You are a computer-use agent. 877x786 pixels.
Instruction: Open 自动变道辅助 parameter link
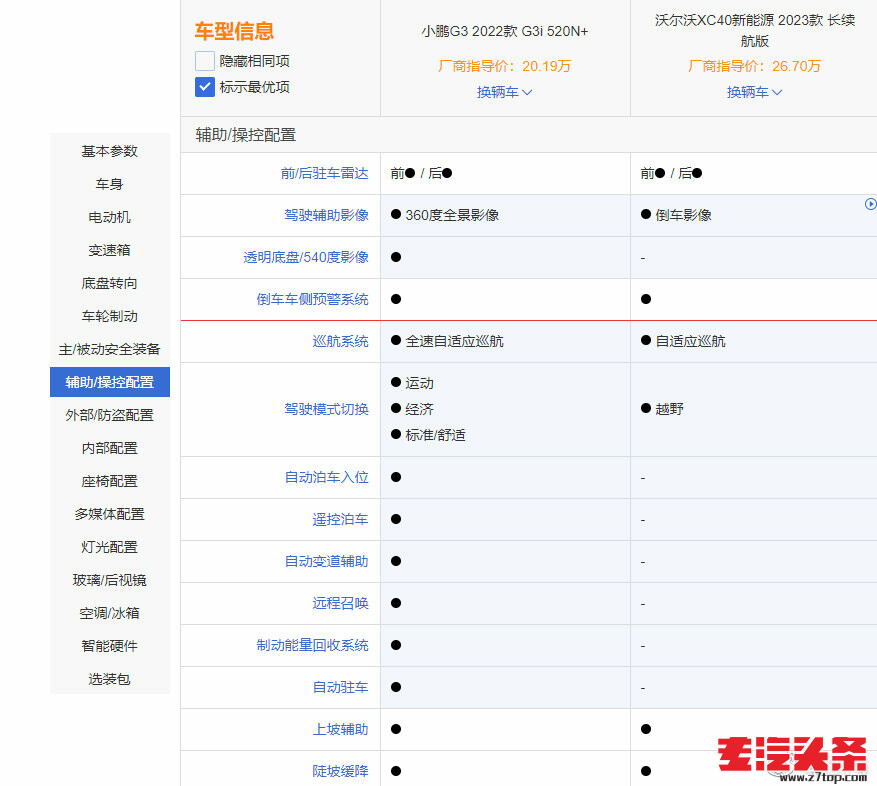tap(327, 561)
